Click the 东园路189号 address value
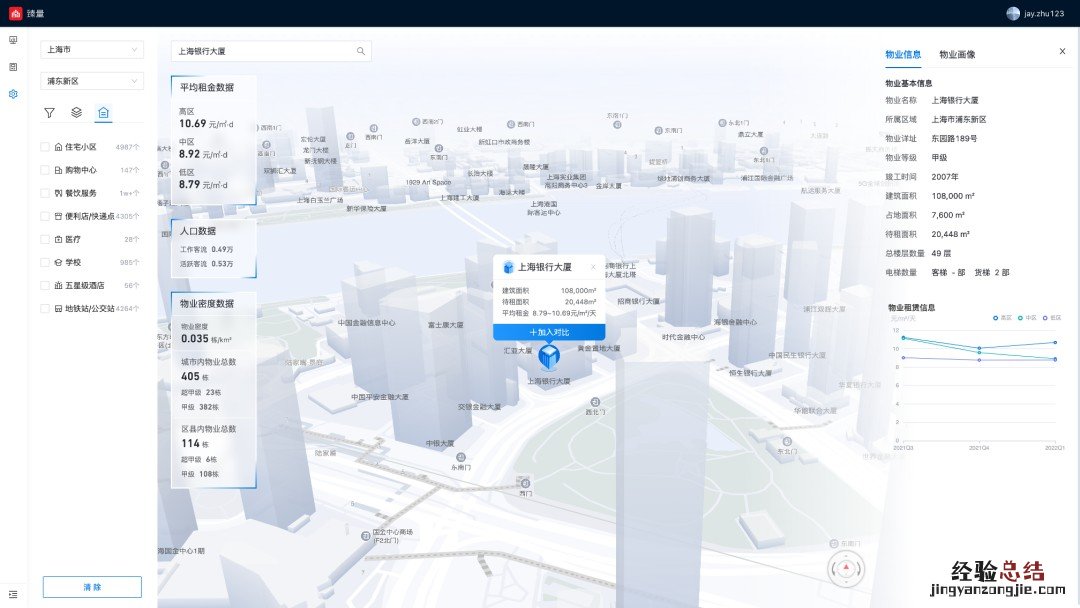Screen dimensions: 1080x608 tap(954, 138)
